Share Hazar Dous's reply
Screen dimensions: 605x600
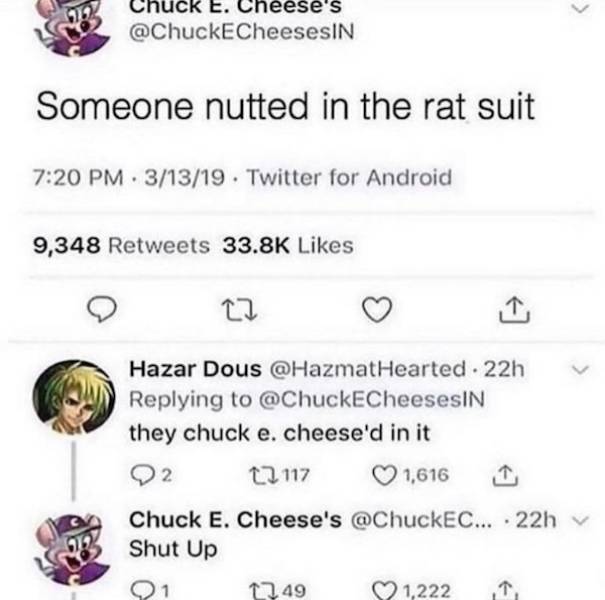505,475
